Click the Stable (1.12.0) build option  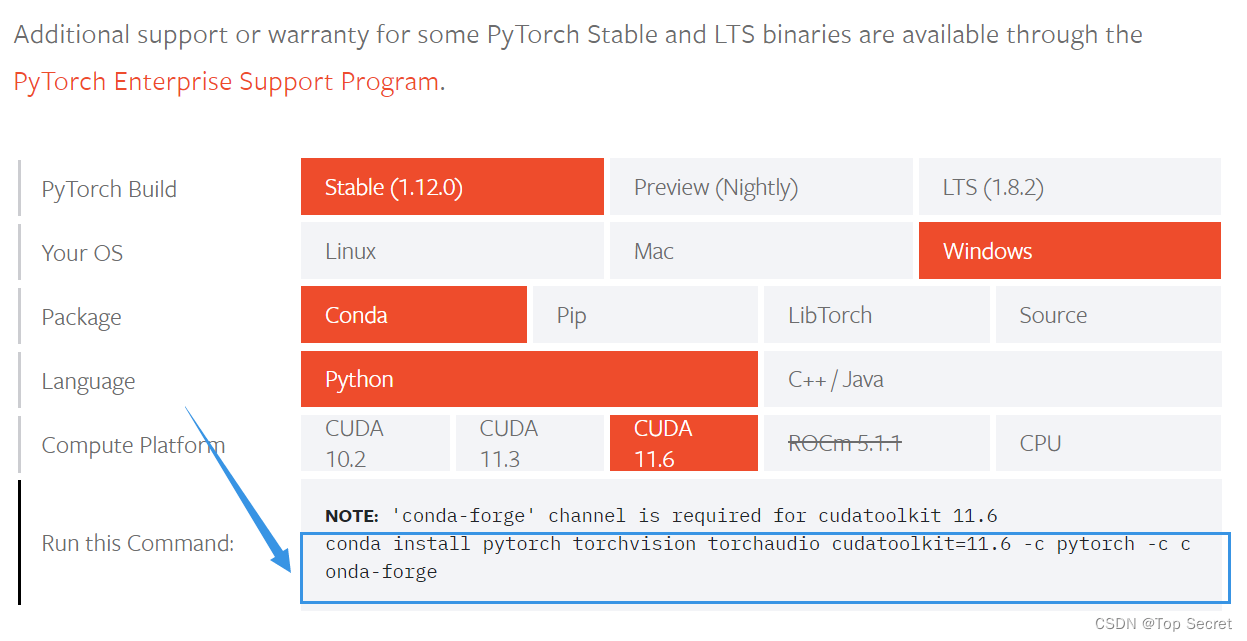(x=452, y=186)
